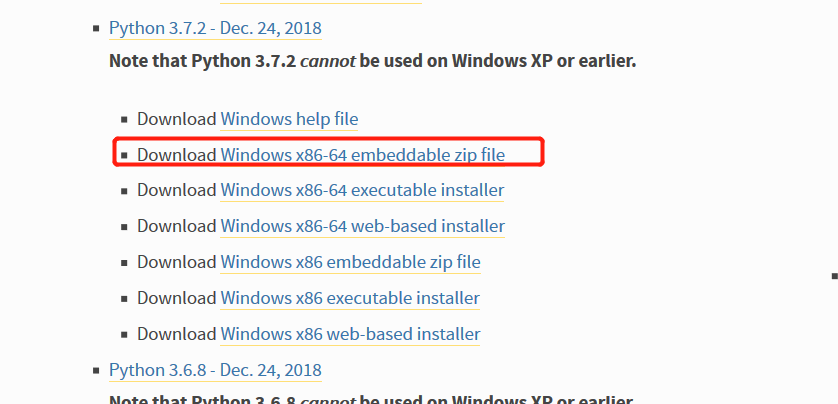Click the "Windows XP or earlier" note text
The height and width of the screenshot is (404, 838).
(x=544, y=60)
